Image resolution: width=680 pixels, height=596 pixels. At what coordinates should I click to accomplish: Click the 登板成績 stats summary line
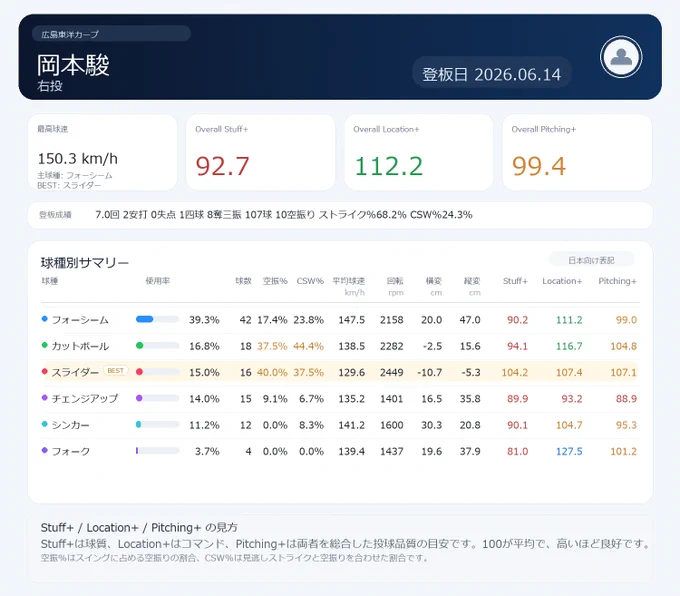(284, 215)
